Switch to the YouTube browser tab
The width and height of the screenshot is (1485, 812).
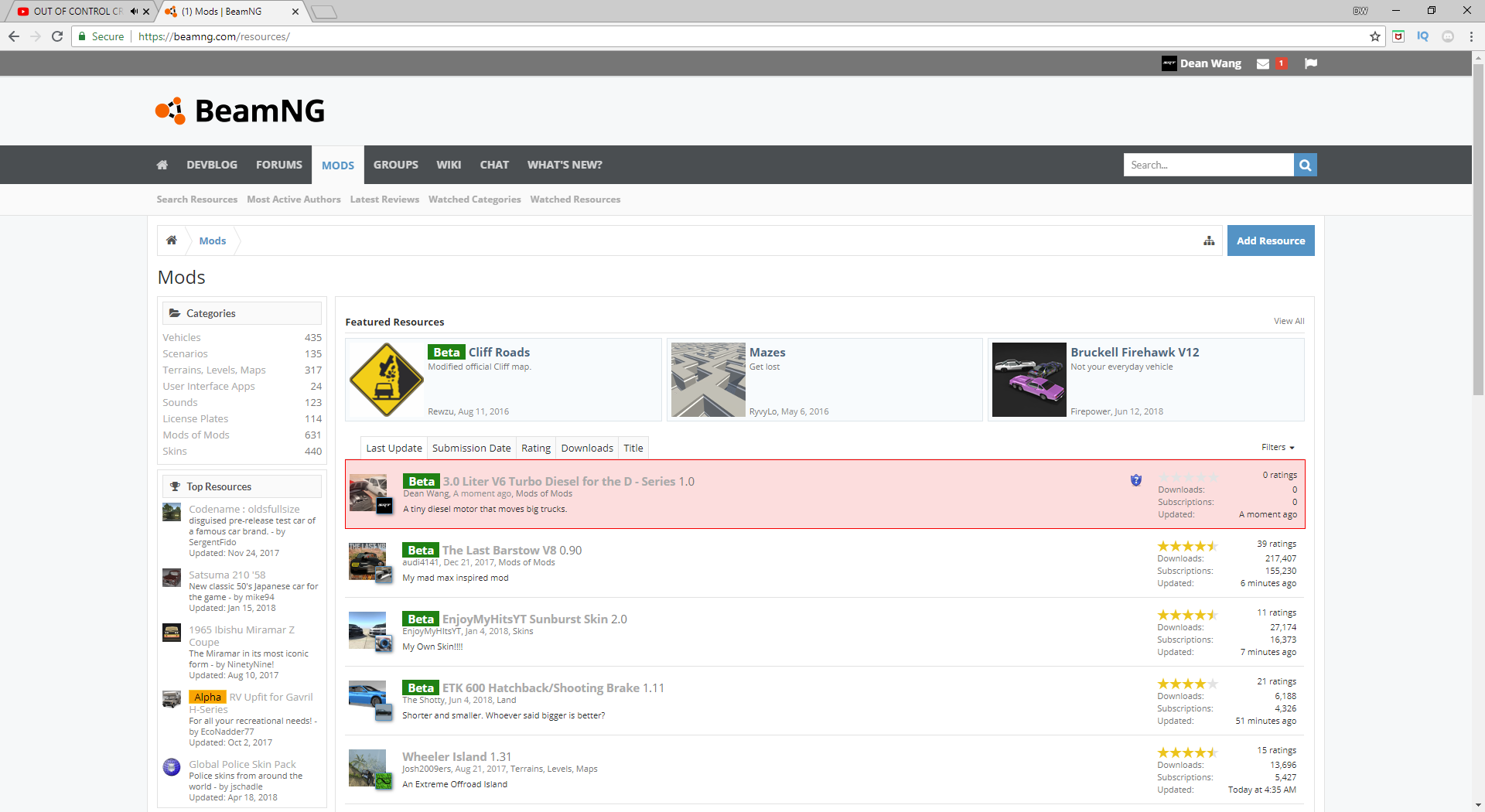coord(77,11)
